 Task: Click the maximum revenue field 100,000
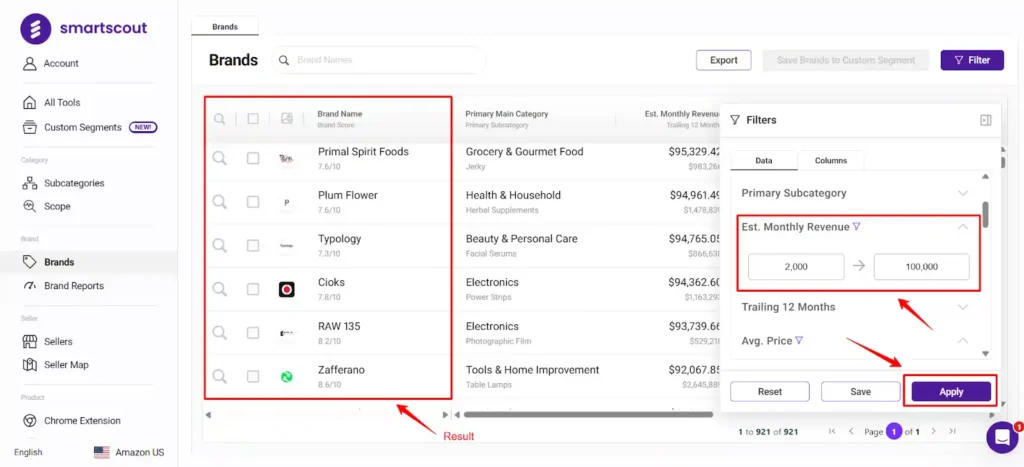pos(921,267)
